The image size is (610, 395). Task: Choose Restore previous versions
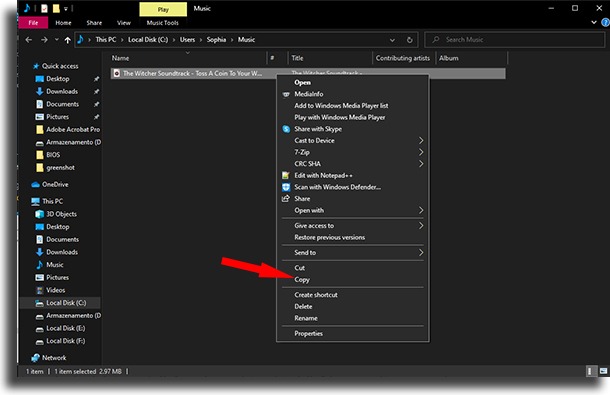click(x=352, y=237)
